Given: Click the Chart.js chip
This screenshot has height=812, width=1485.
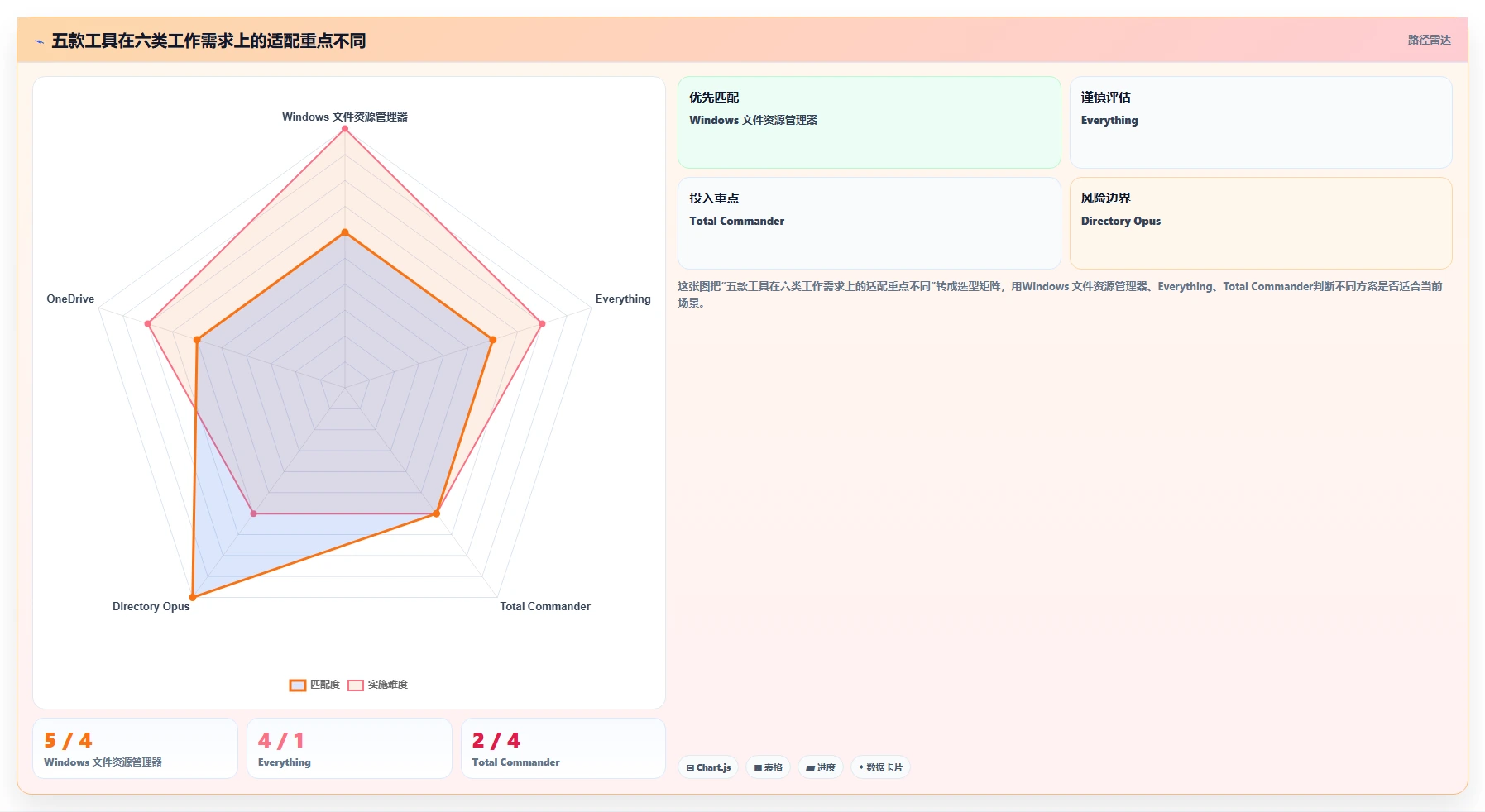Looking at the screenshot, I should pos(708,767).
